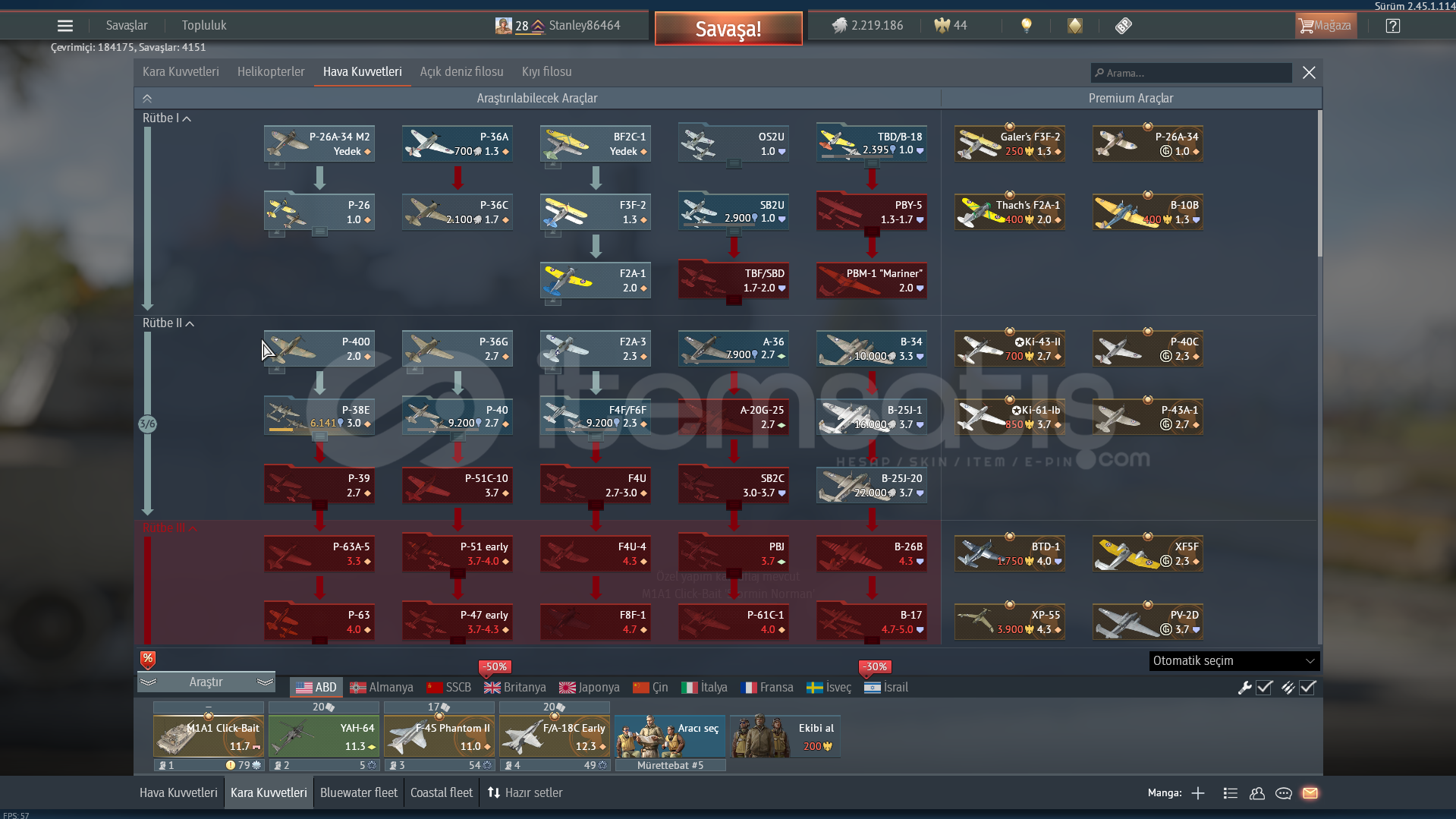The width and height of the screenshot is (1456, 819).
Task: Open the Mağaza shop cart button
Action: click(x=1325, y=26)
